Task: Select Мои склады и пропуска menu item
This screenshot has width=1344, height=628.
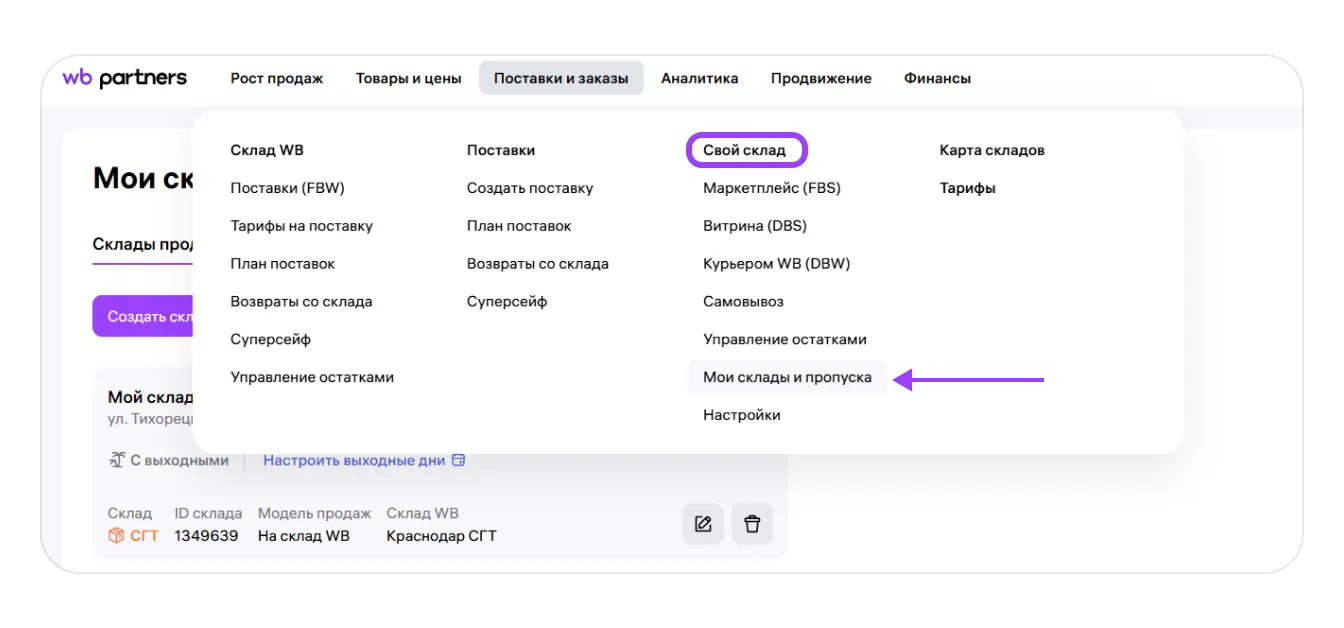Action: tap(787, 377)
